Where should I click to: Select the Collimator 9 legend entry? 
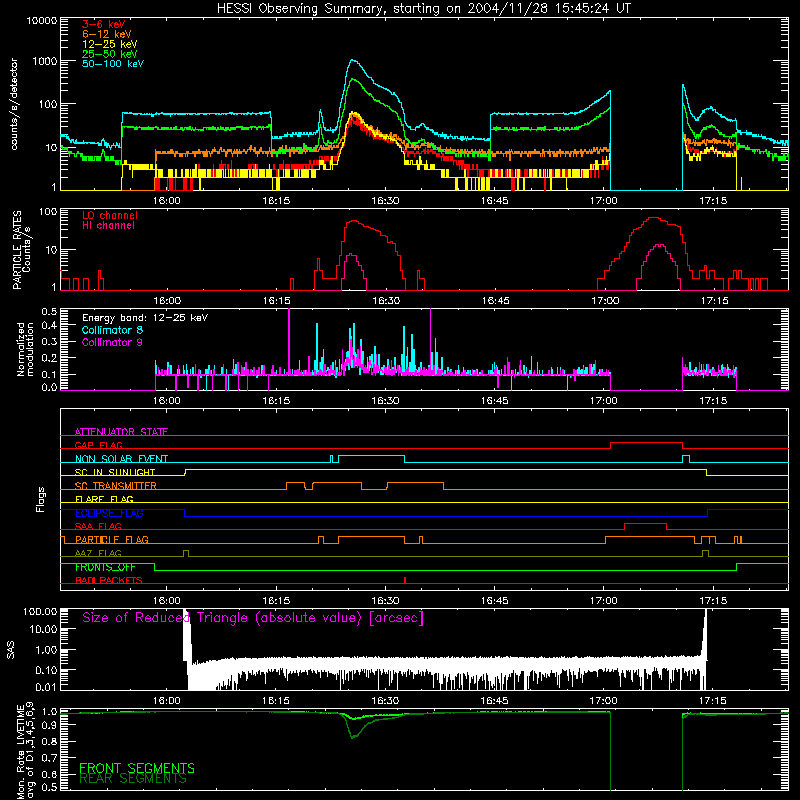click(x=112, y=342)
